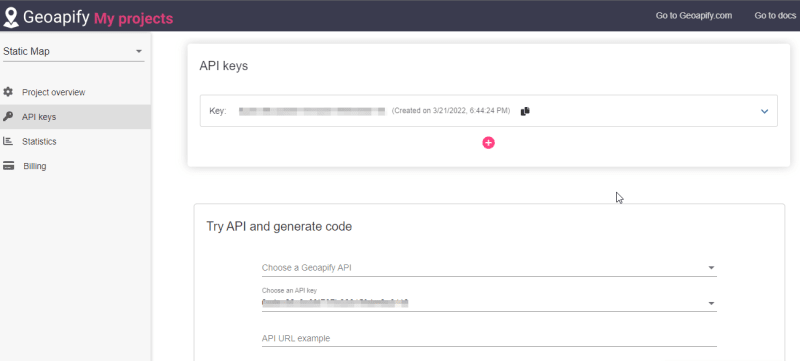
Task: Open Statistics in the sidebar
Action: click(75, 141)
